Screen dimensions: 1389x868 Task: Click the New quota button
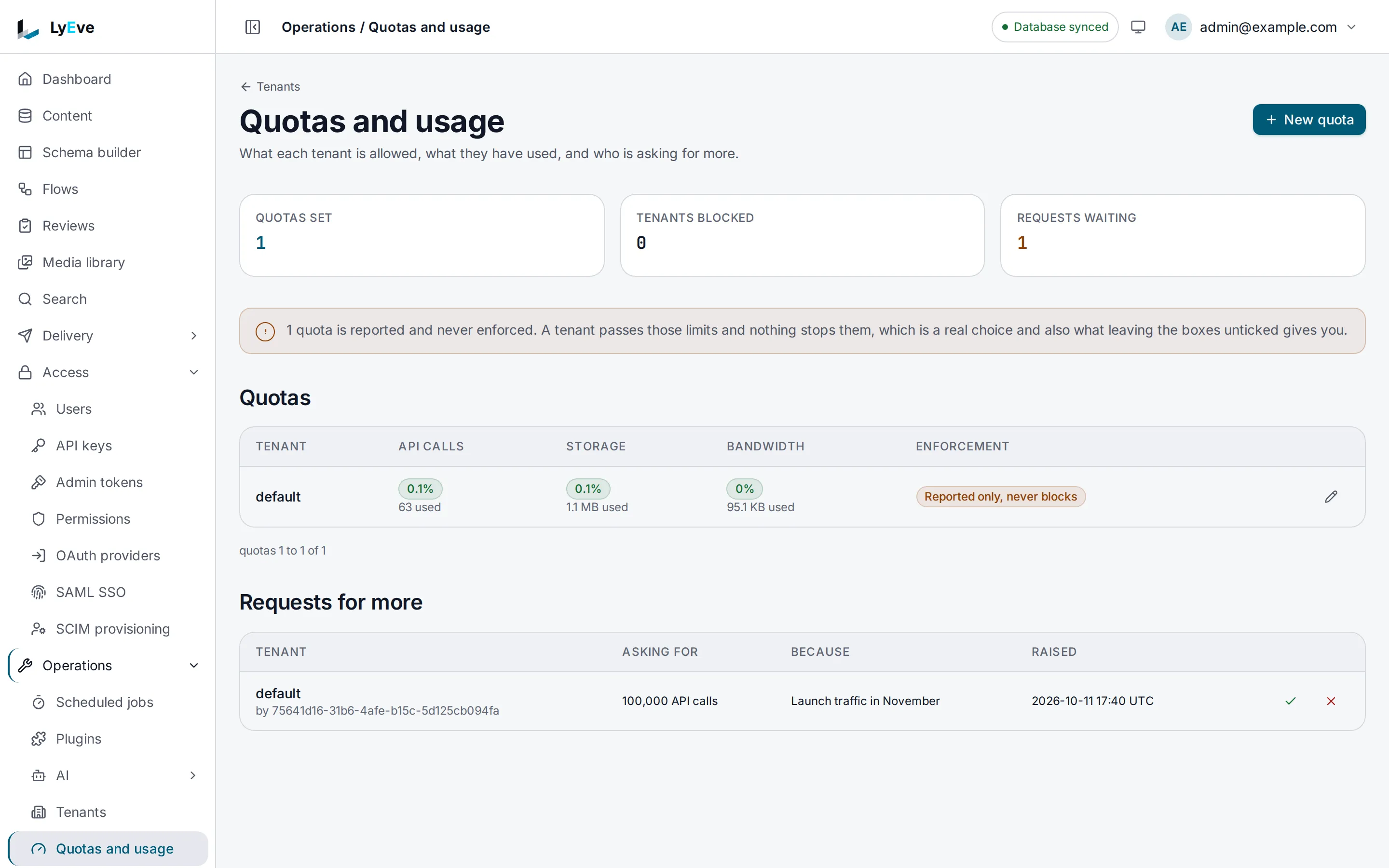(1308, 120)
